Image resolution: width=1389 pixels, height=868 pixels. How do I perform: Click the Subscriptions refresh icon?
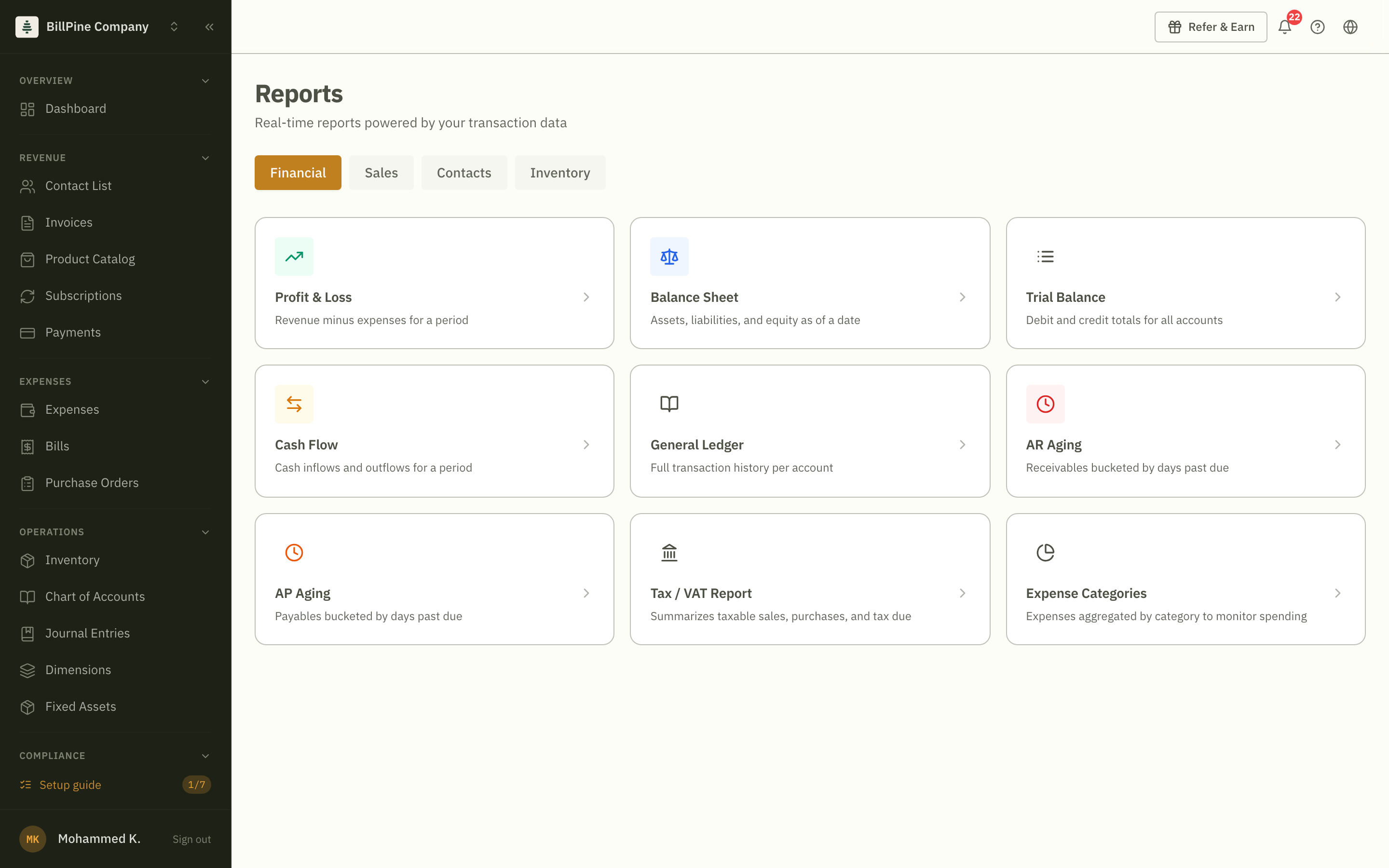tap(27, 296)
